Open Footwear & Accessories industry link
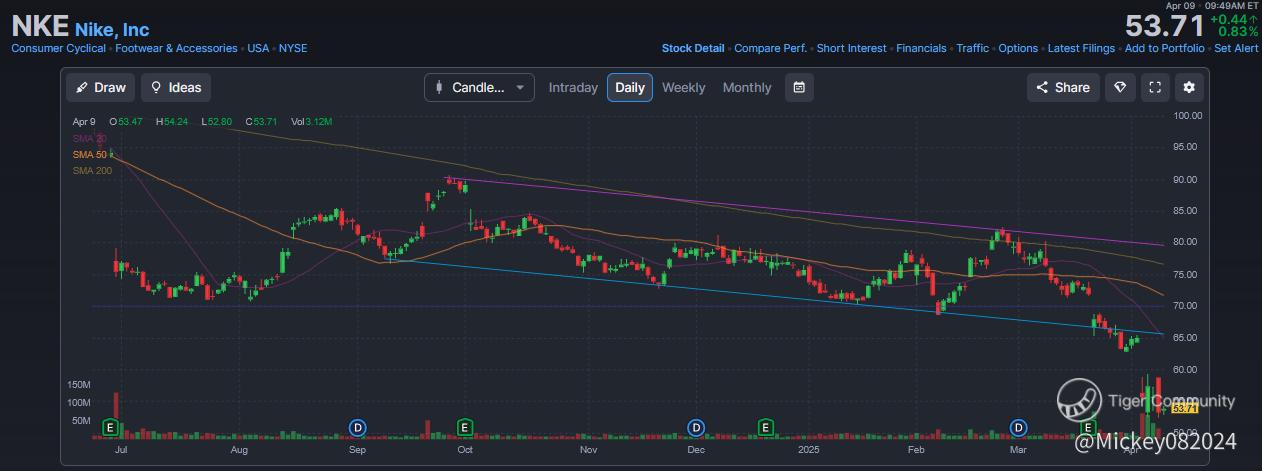Viewport: 1262px width, 471px height. [177, 48]
